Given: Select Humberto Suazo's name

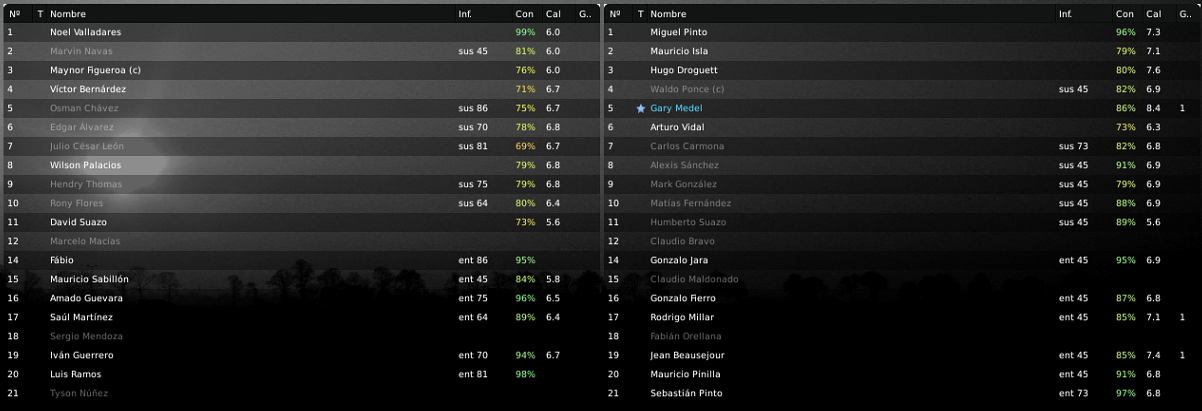Looking at the screenshot, I should pos(688,222).
